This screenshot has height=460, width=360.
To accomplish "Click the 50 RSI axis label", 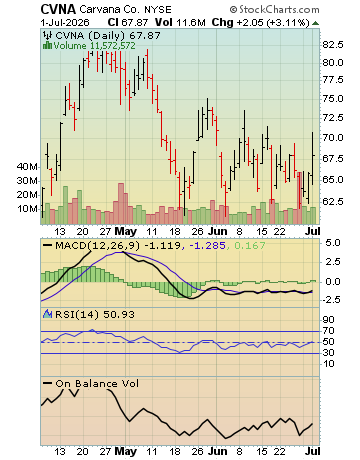I will [x=328, y=342].
